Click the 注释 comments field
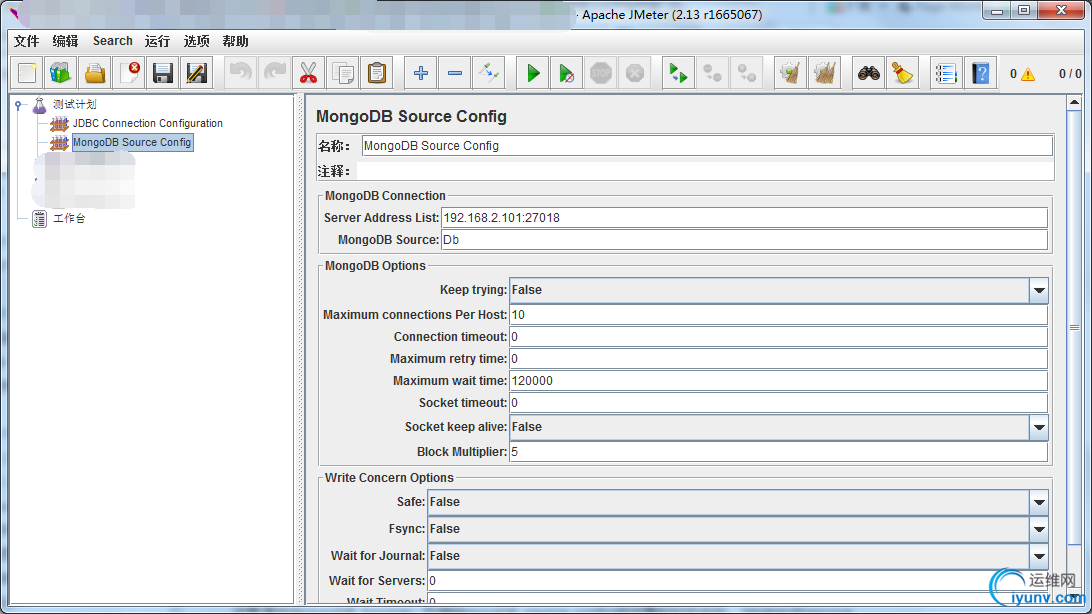The height and width of the screenshot is (614, 1092). [x=705, y=171]
